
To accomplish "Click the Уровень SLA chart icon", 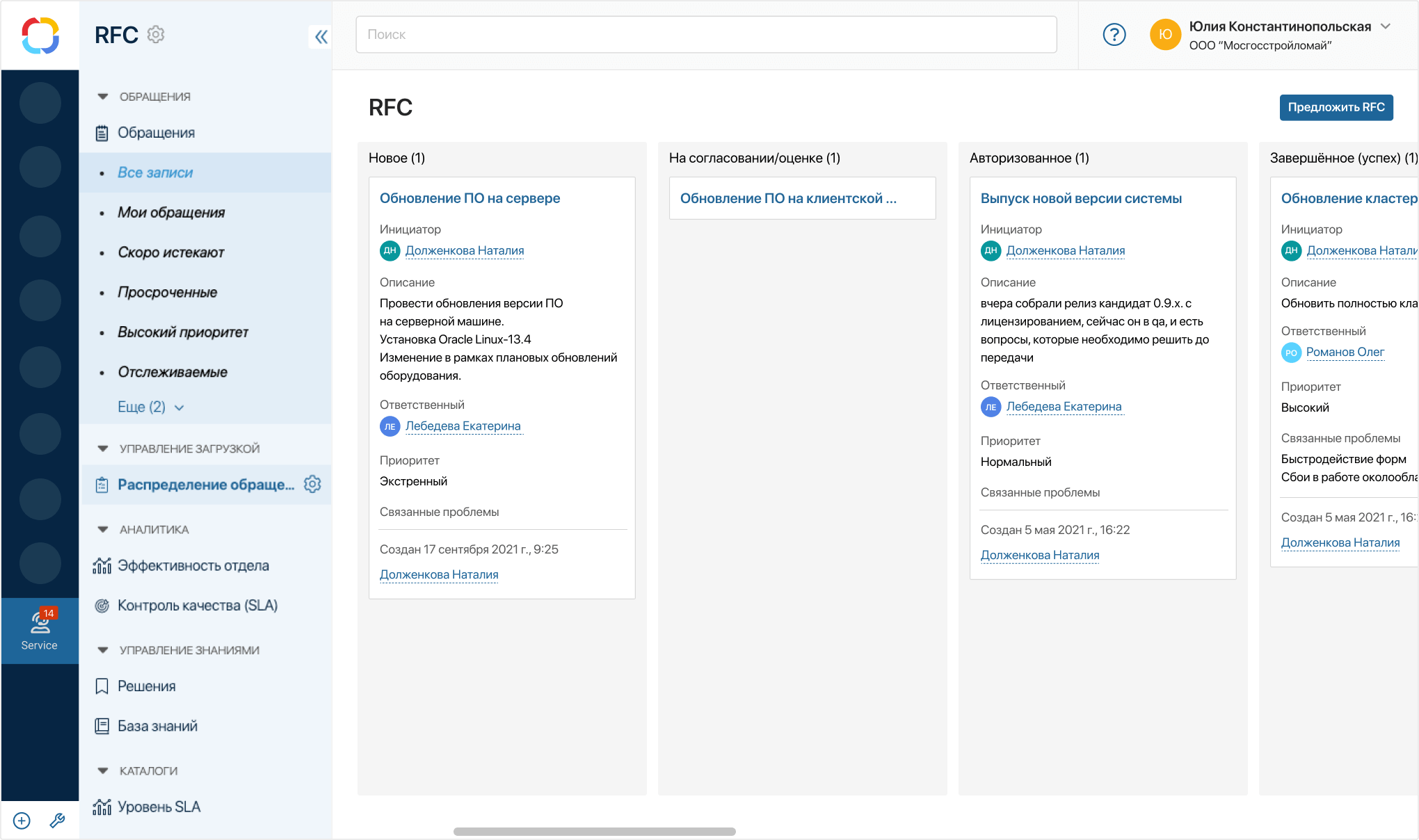I will click(x=102, y=807).
